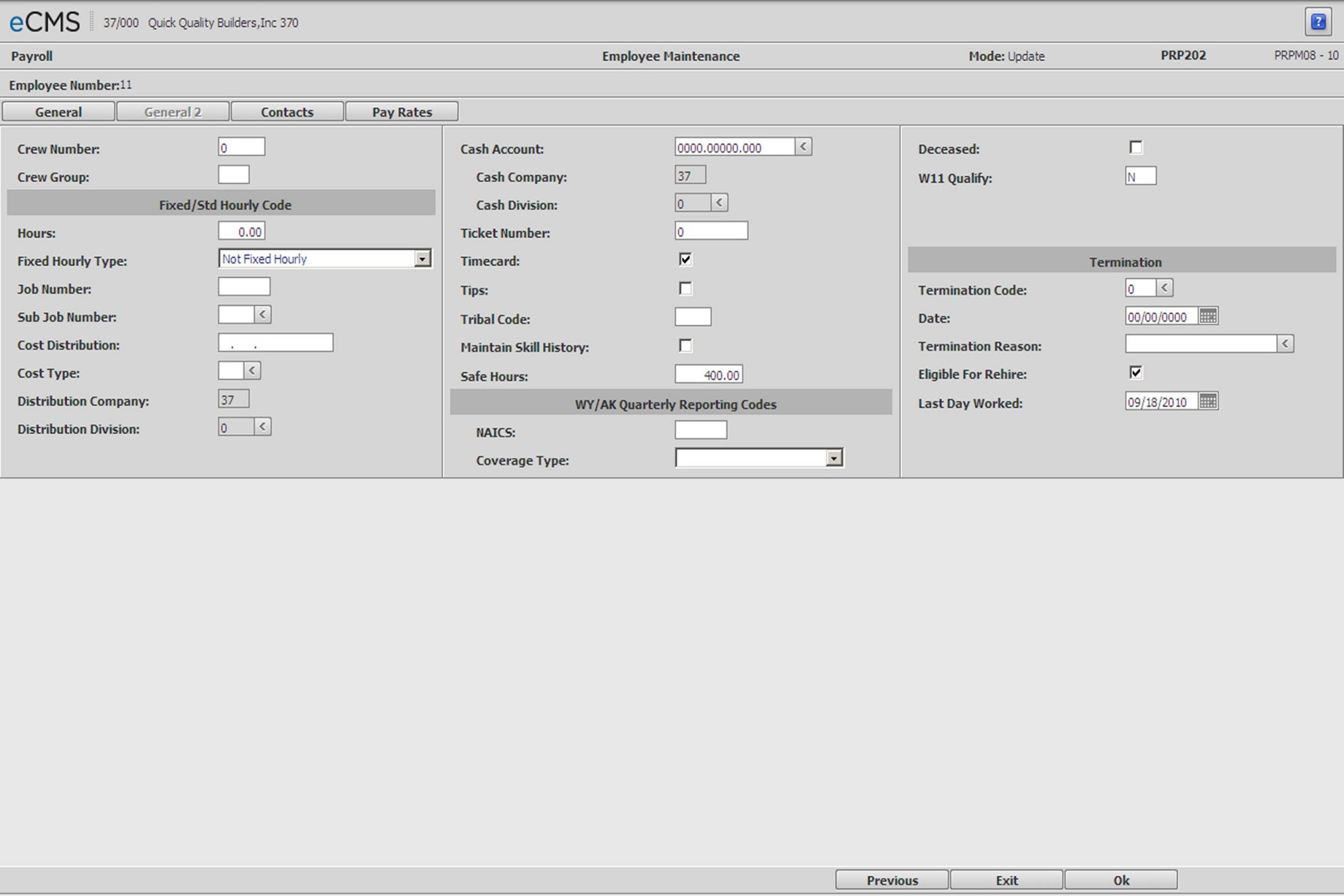This screenshot has height=896, width=1344.
Task: Switch to the General 2 tab
Action: (173, 112)
